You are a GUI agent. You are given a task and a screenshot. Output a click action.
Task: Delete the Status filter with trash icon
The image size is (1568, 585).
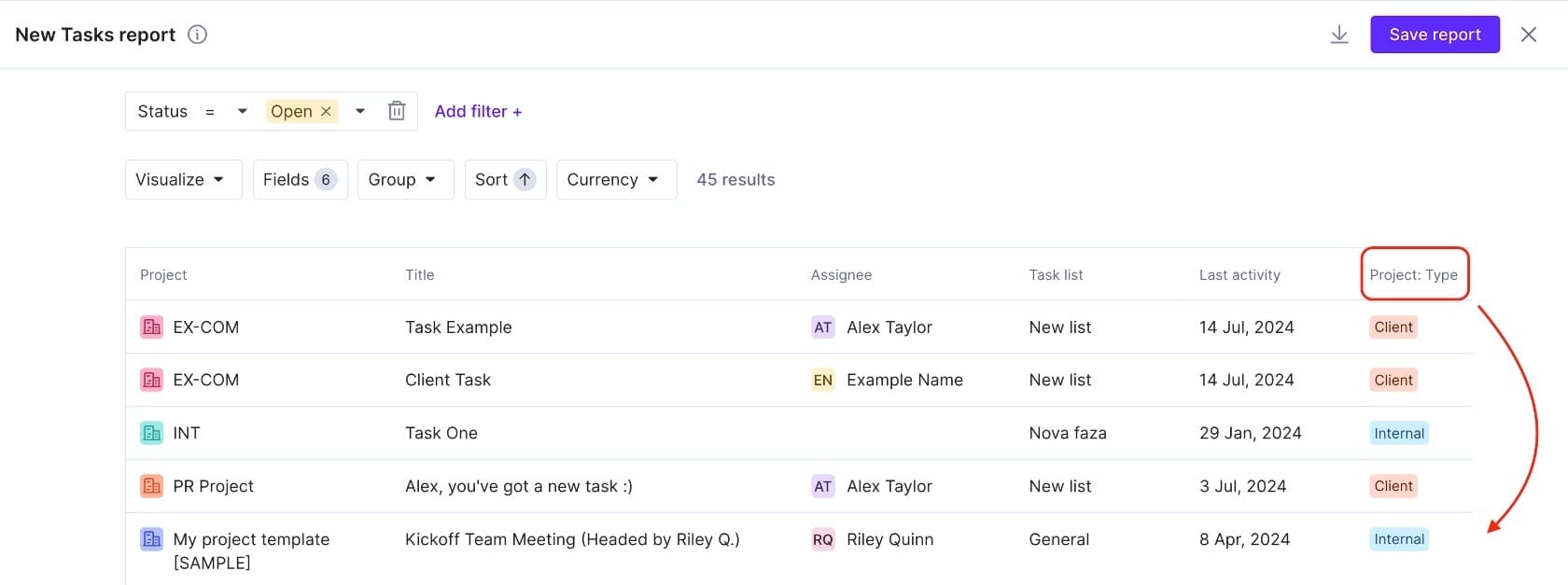click(397, 111)
